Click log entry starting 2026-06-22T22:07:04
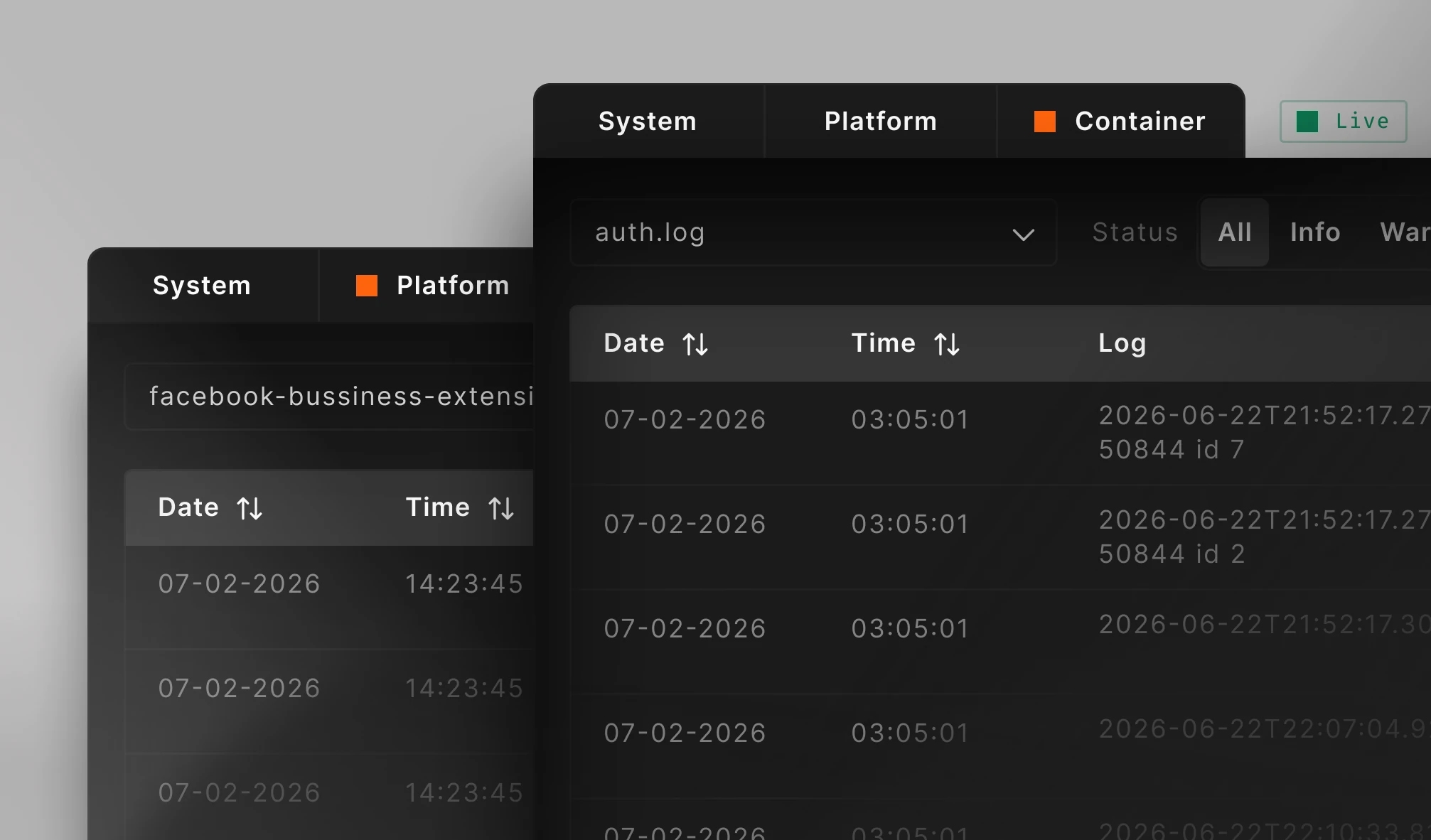 1264,729
